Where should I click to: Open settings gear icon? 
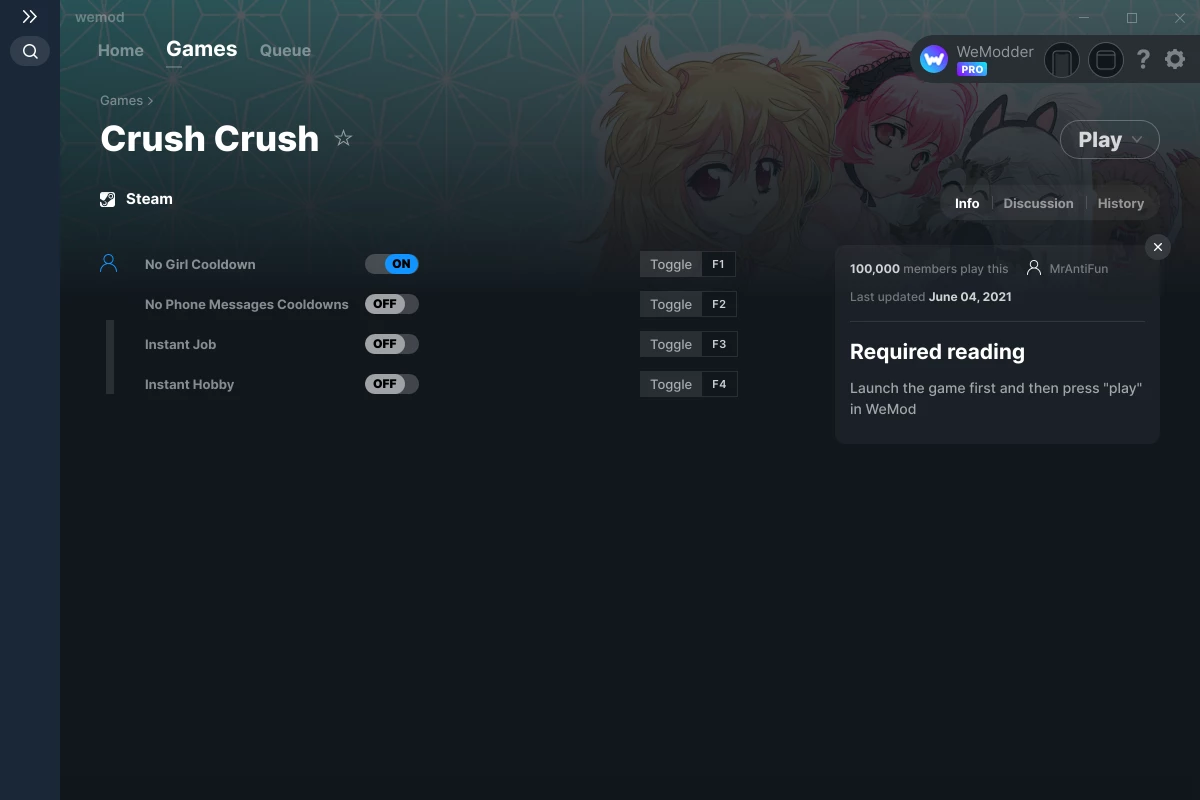click(1175, 60)
